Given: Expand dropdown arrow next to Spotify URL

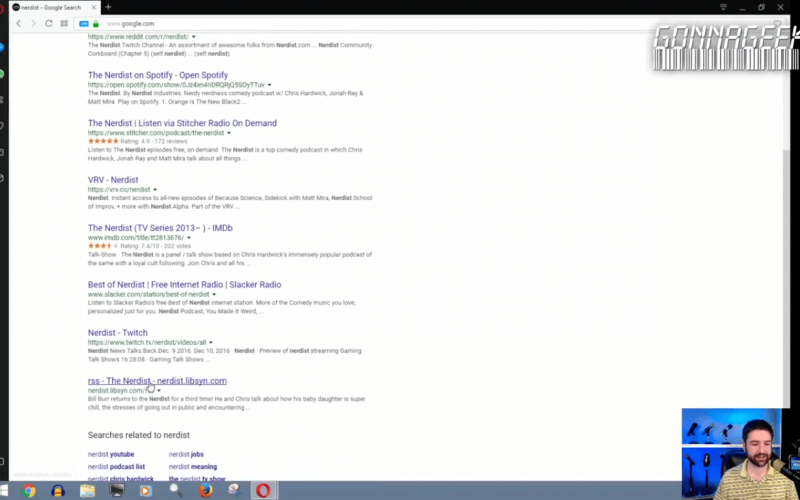Looking at the screenshot, I should [x=271, y=85].
